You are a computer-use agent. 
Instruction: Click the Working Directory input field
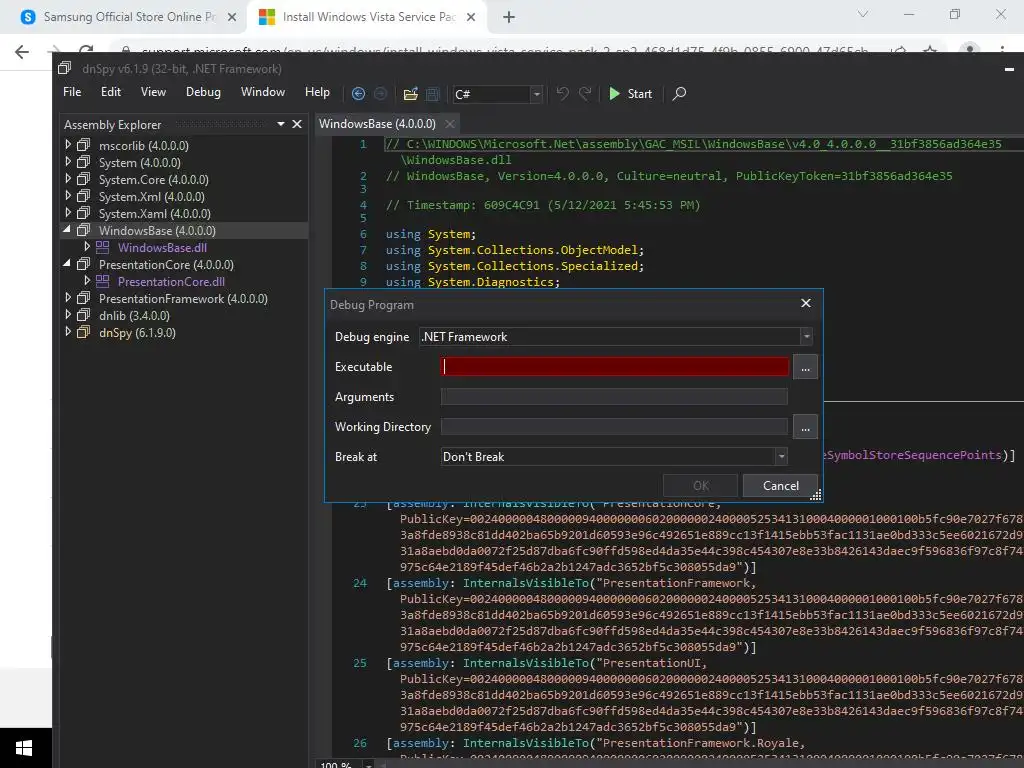tap(614, 426)
